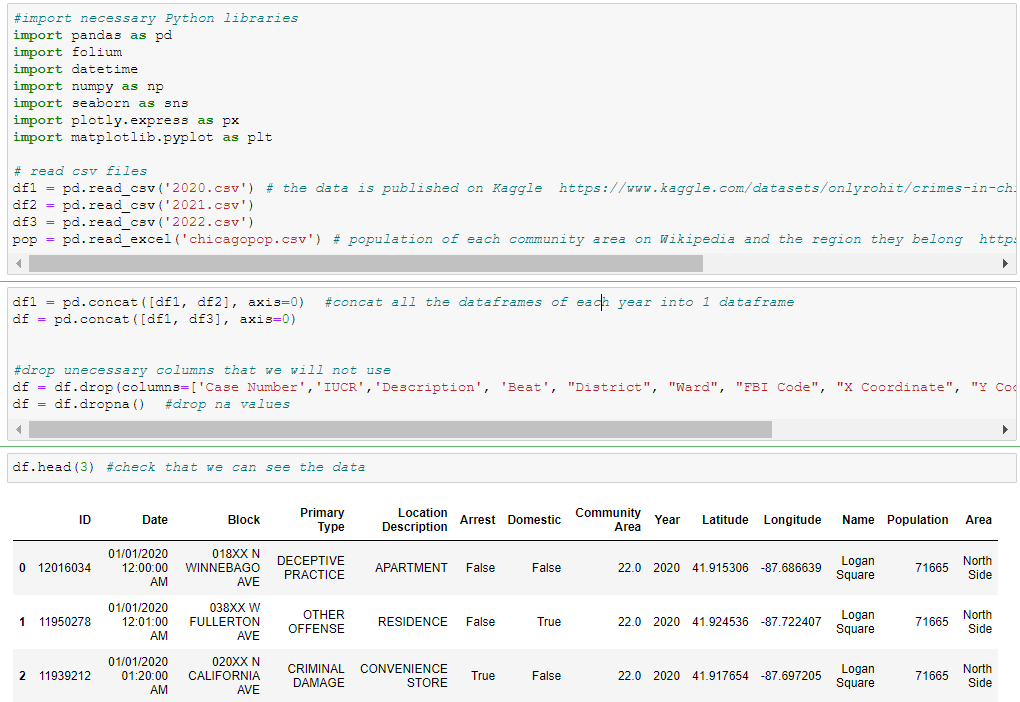Click the horizontal scrollbar thumb in second code cell

(400, 429)
